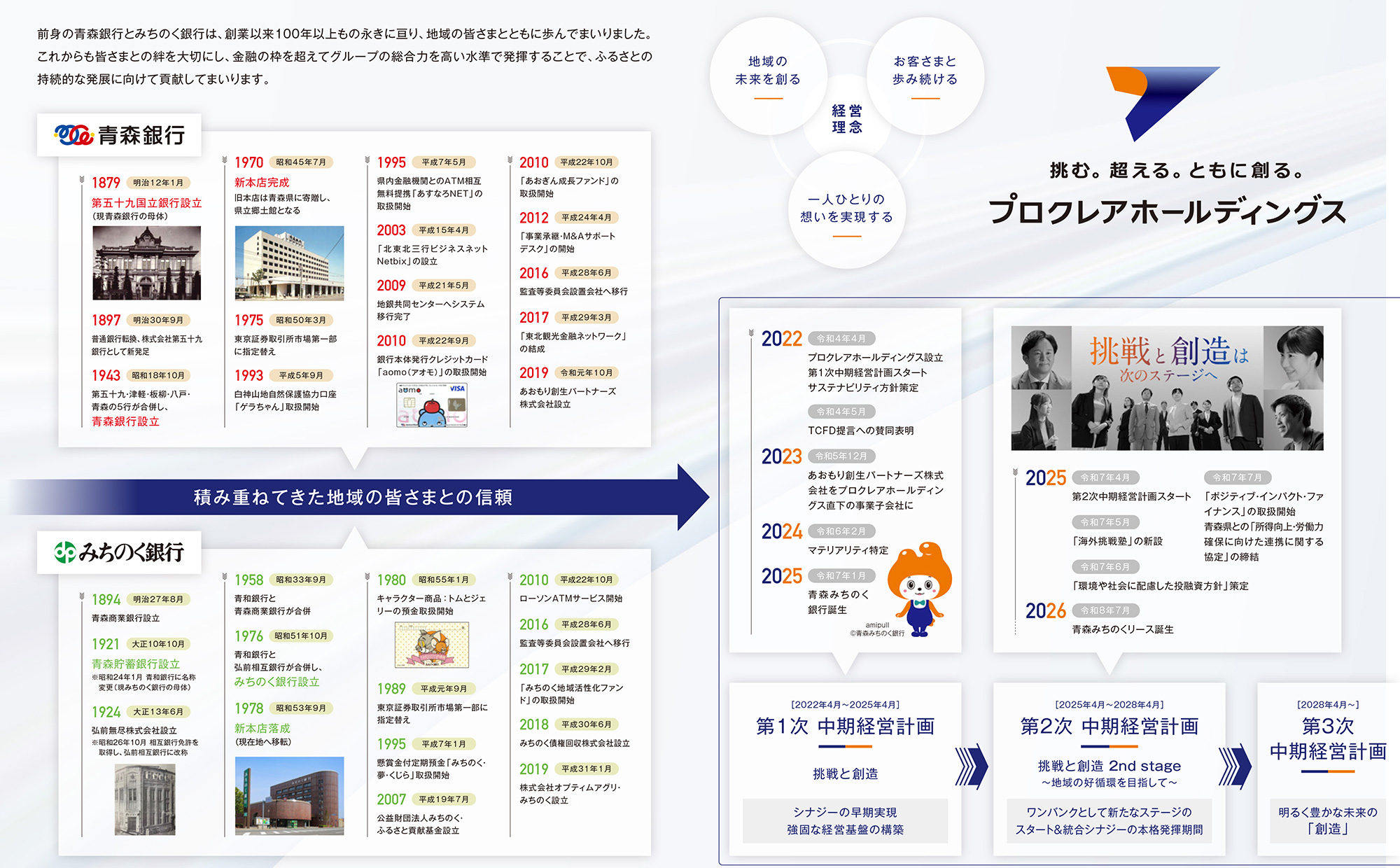Image resolution: width=1400 pixels, height=868 pixels.
Task: Open the 挑戦と創造は次のステージへ group photo
Action: click(1167, 388)
